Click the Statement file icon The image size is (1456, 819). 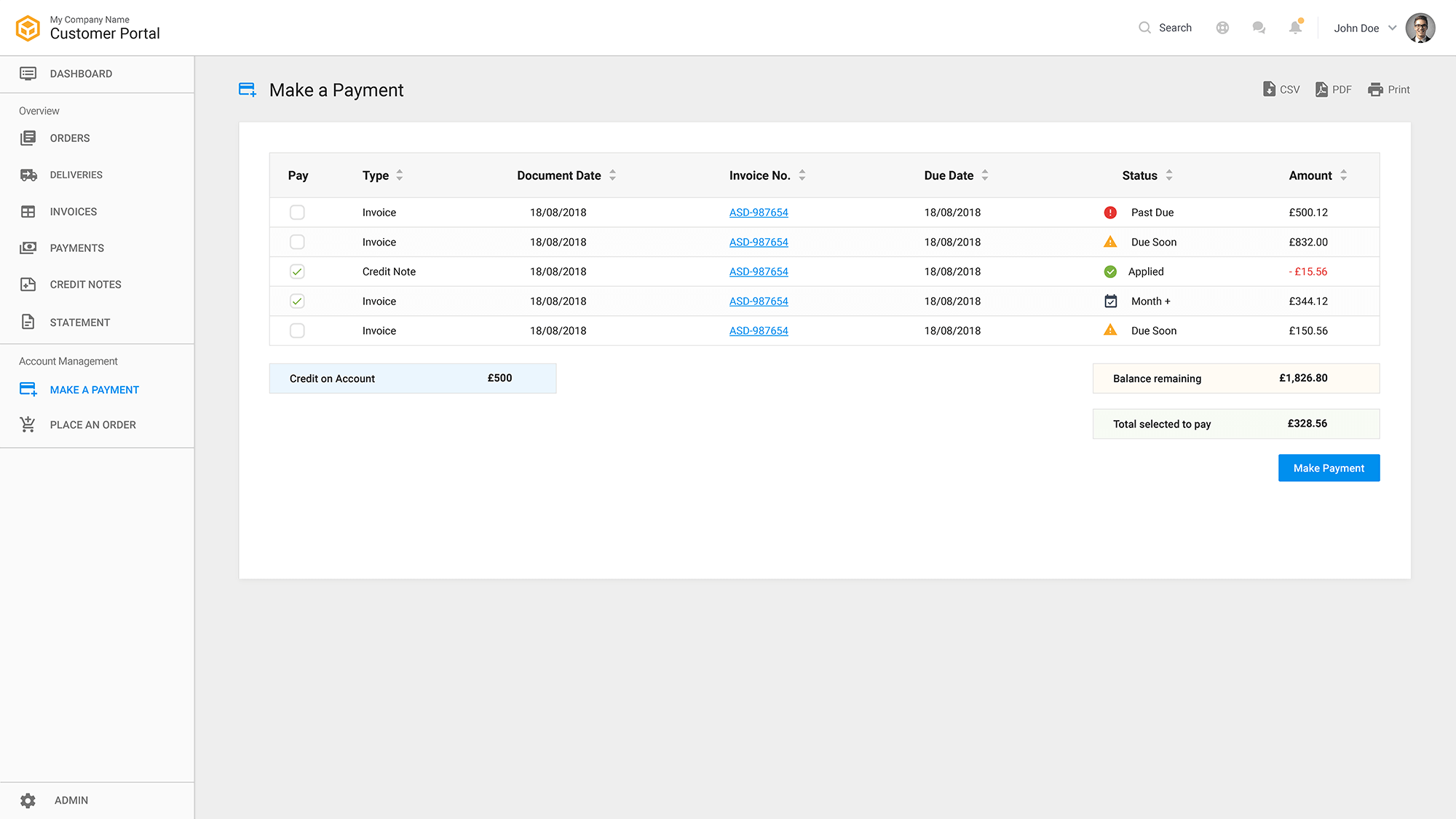click(x=28, y=322)
